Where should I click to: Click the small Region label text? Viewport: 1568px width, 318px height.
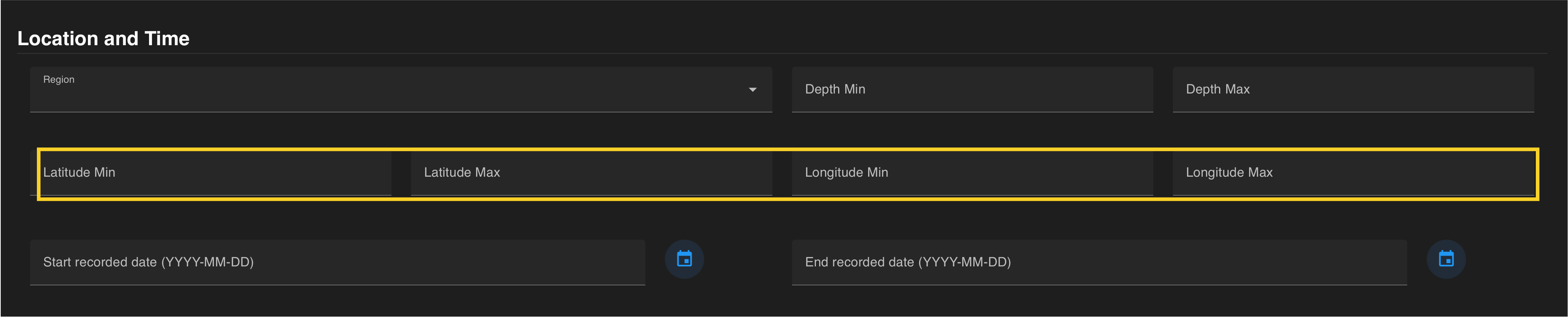(59, 79)
